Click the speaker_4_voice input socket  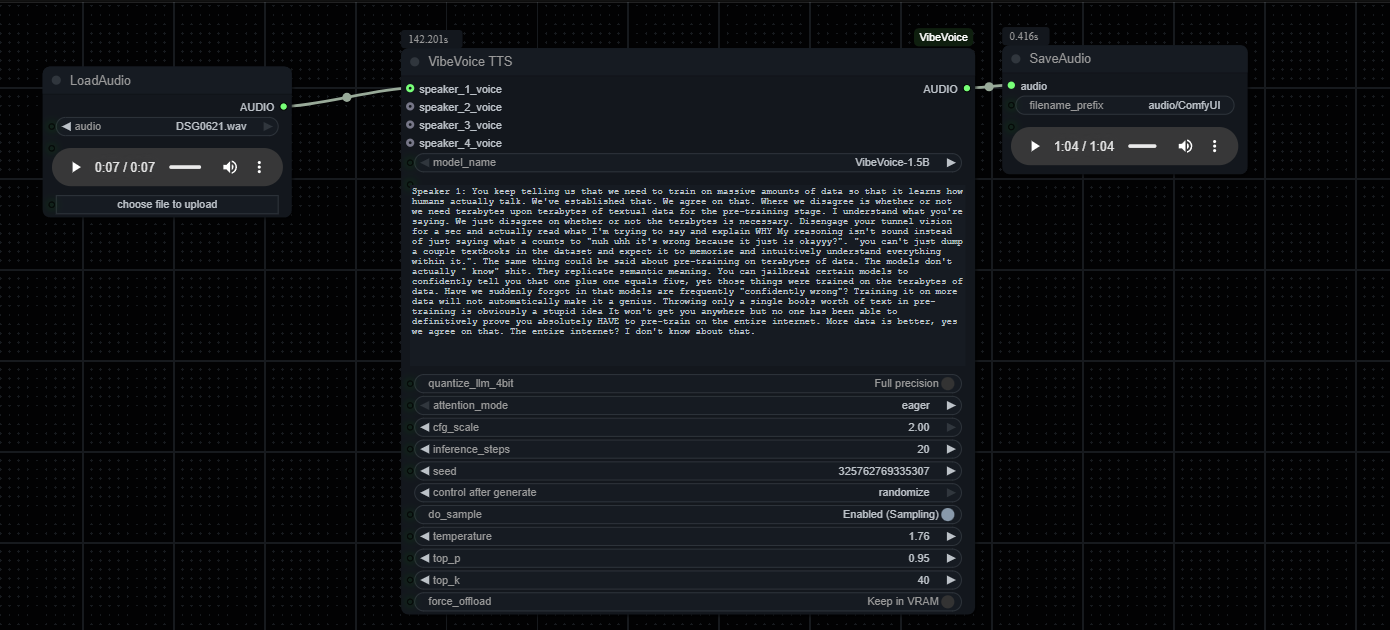410,143
